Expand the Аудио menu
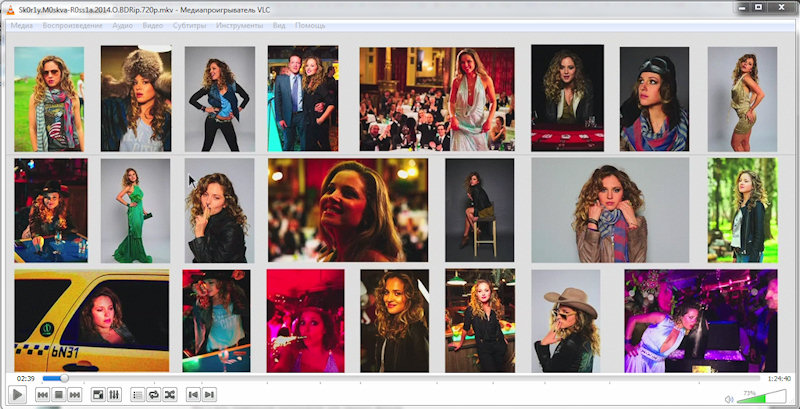The width and height of the screenshot is (800, 409). pyautogui.click(x=123, y=25)
